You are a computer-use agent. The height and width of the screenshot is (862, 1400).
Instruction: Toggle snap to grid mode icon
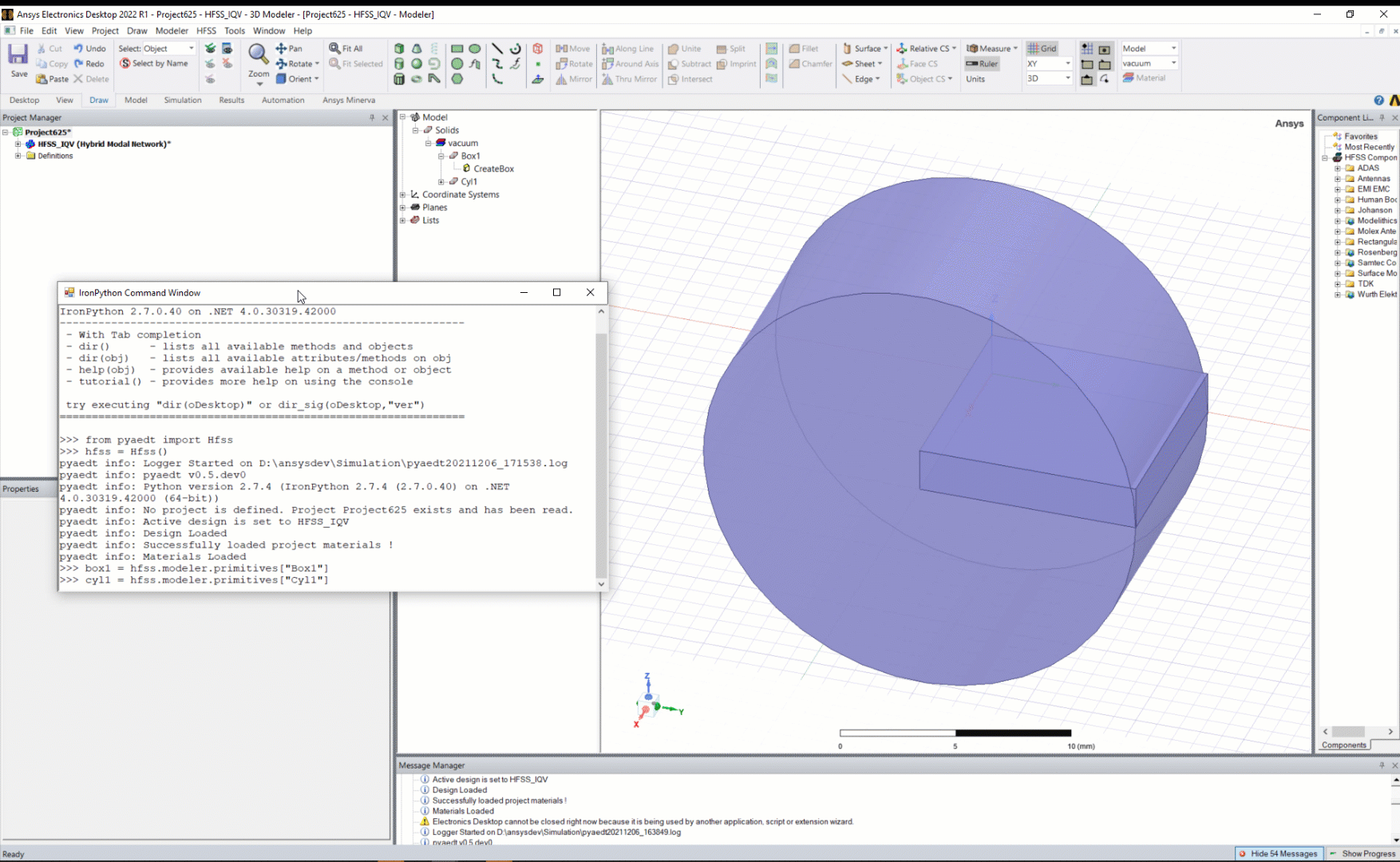click(x=1087, y=49)
